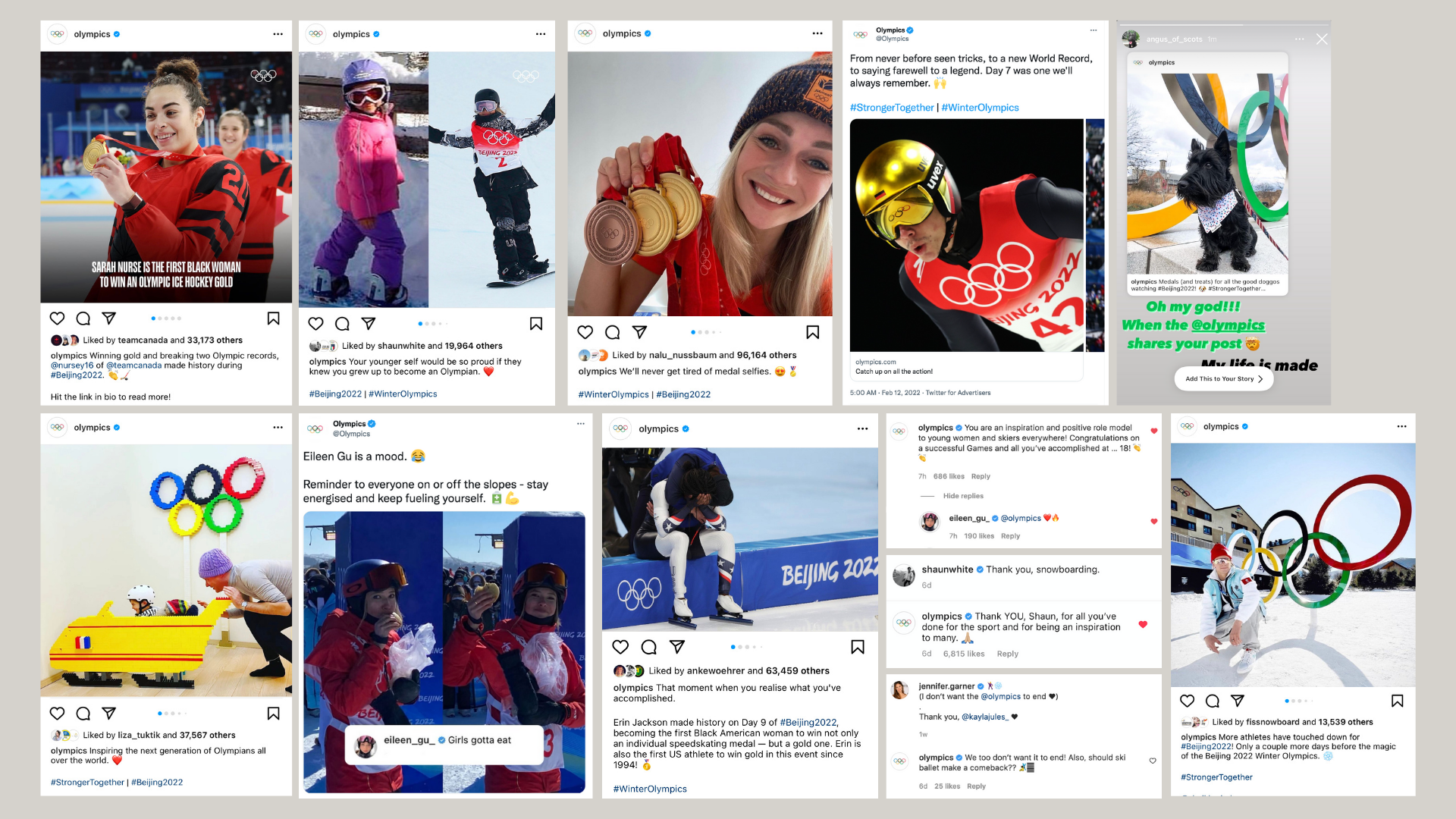Select the carousel dots on medal selfie post
This screenshot has width=1456, height=819.
pos(705,332)
